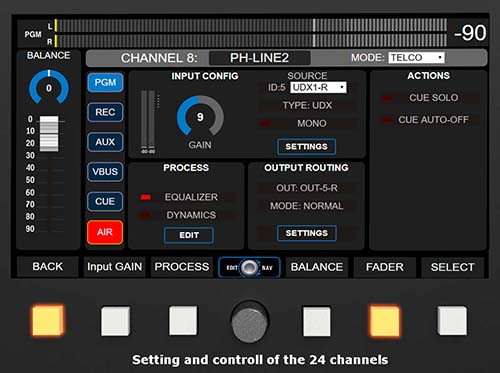Open input config SETTINGS
The width and height of the screenshot is (500, 373).
(x=306, y=147)
